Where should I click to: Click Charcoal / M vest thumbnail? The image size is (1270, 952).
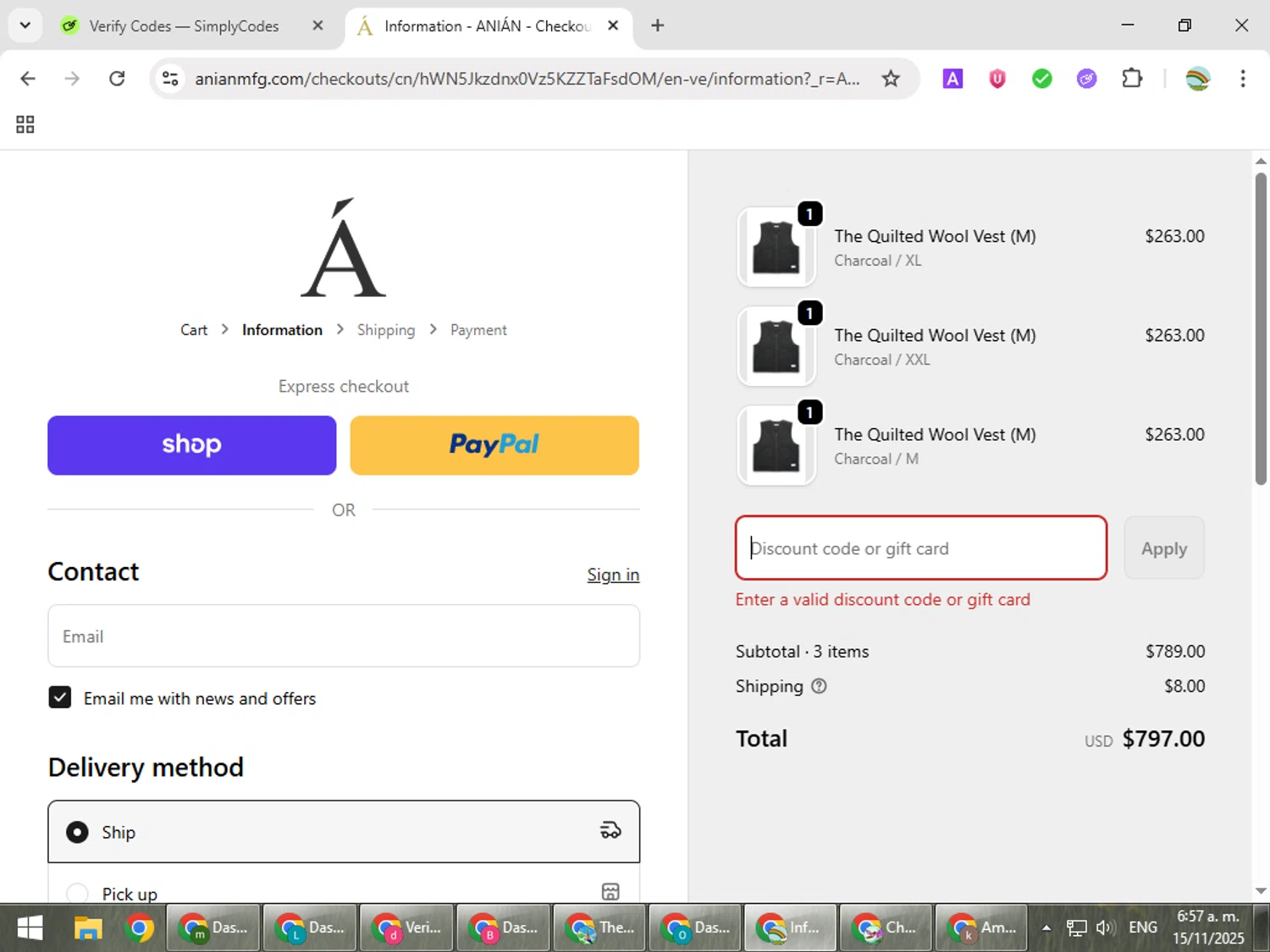776,445
